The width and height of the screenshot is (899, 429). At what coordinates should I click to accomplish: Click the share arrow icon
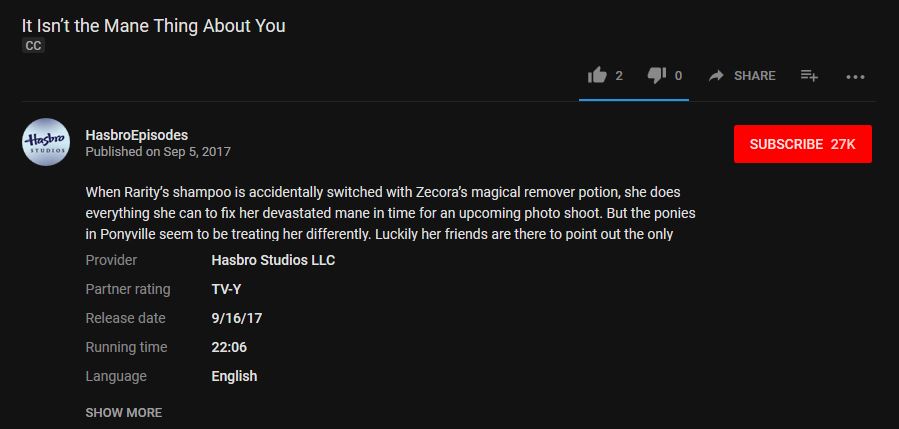tap(716, 76)
